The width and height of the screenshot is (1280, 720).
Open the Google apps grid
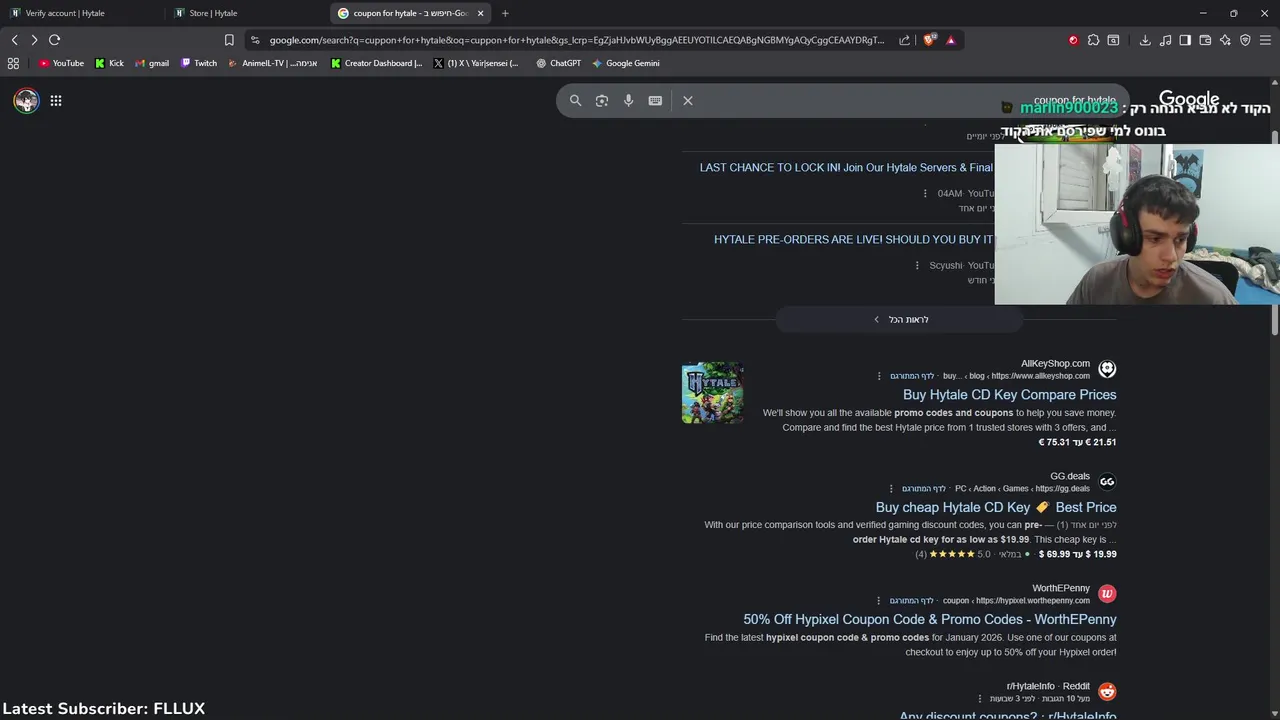click(x=56, y=100)
